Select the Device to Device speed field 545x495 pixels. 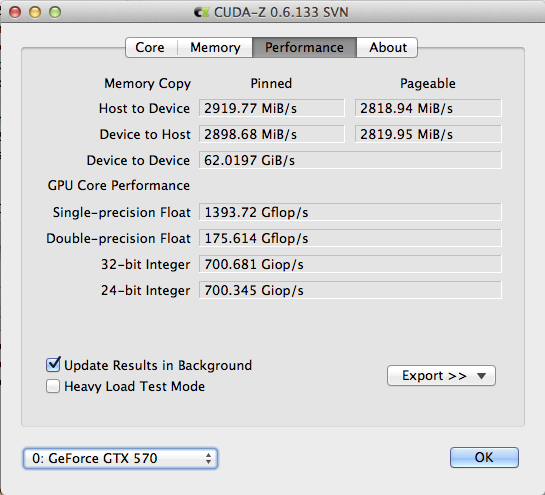pos(350,160)
